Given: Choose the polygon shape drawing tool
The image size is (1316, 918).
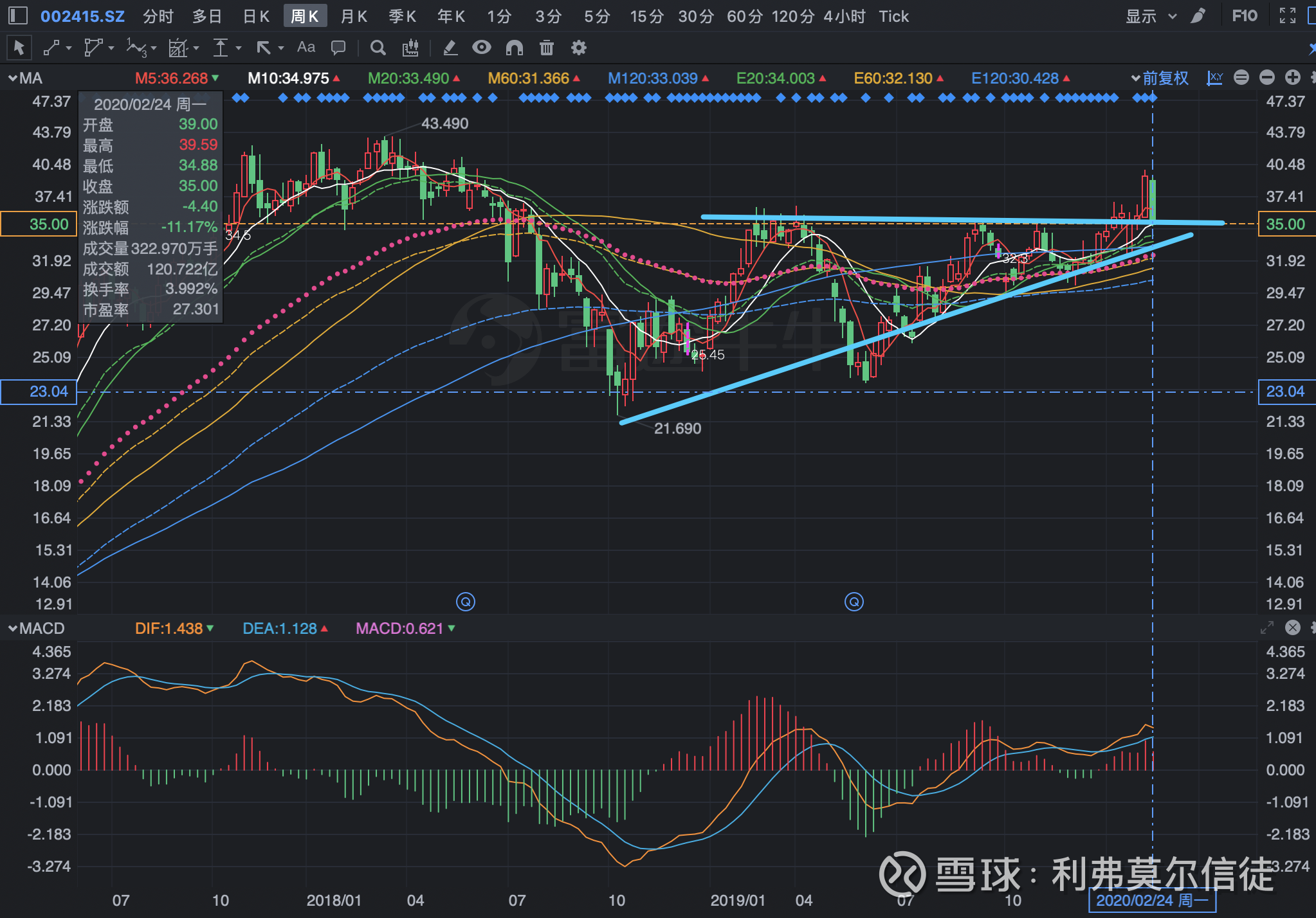Looking at the screenshot, I should point(93,48).
